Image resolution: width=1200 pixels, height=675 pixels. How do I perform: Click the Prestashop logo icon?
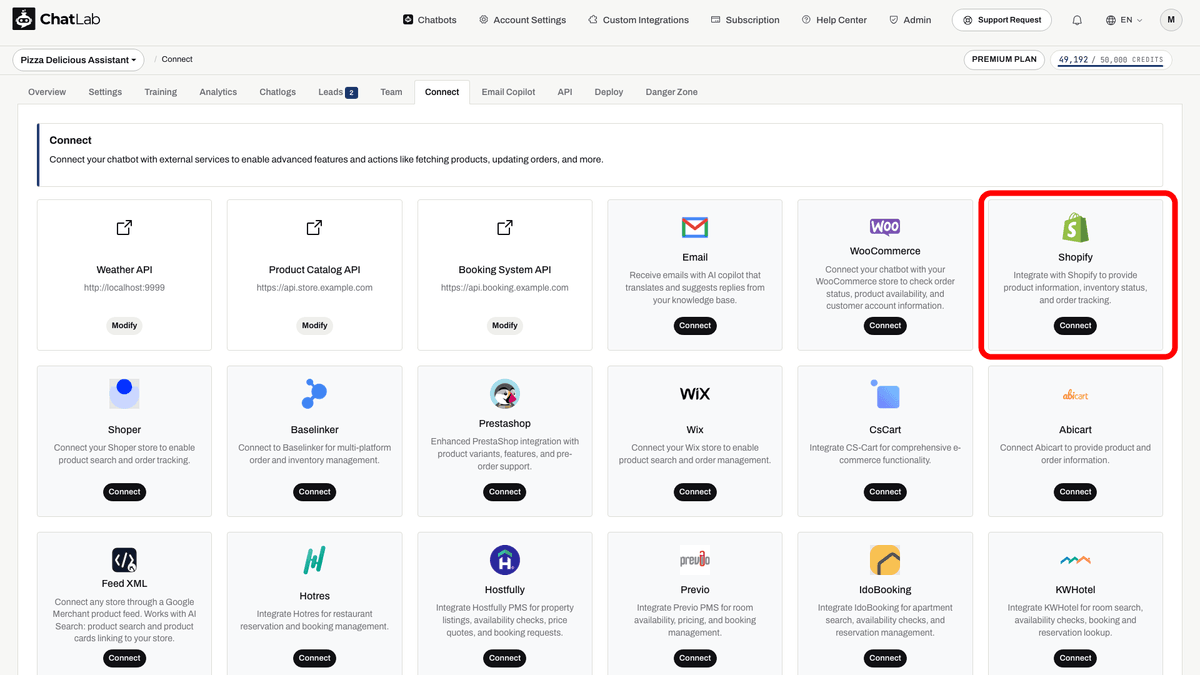coord(505,394)
